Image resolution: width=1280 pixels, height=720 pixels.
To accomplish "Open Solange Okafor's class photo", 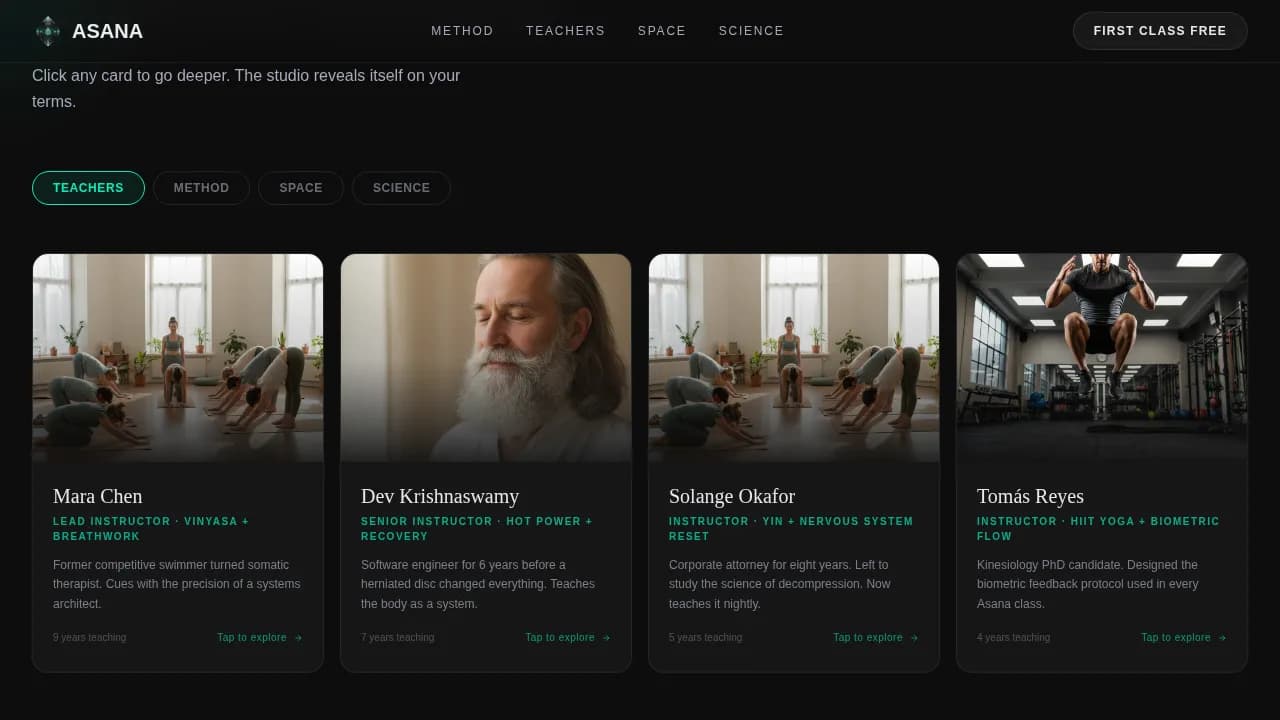I will click(794, 358).
